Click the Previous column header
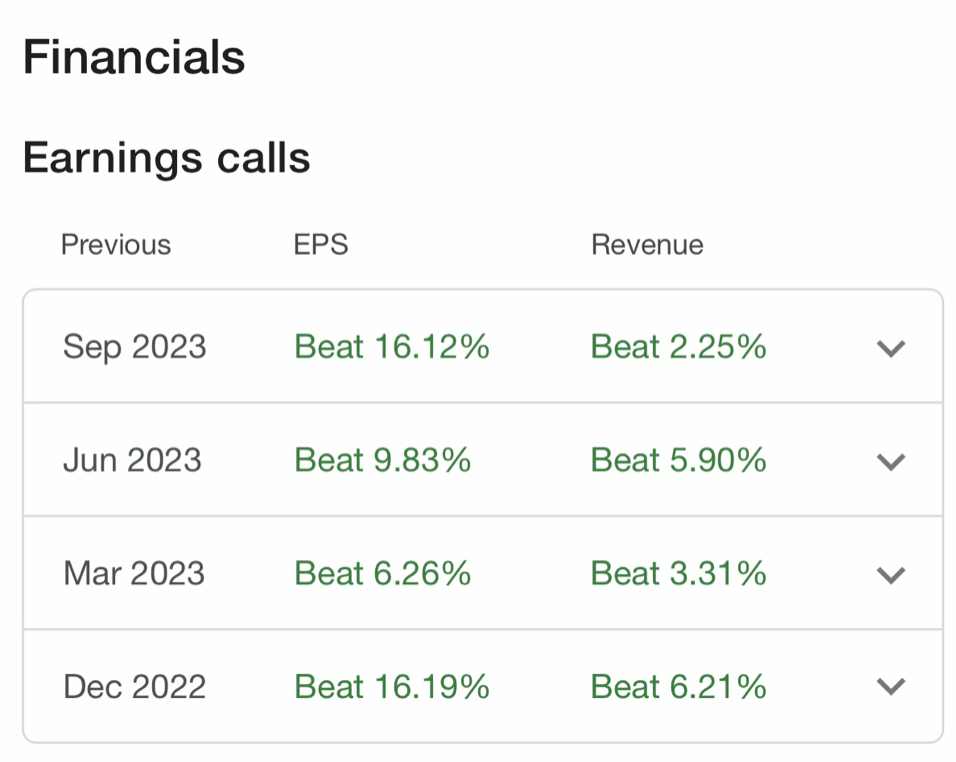Viewport: 956px width, 762px height. click(x=116, y=245)
